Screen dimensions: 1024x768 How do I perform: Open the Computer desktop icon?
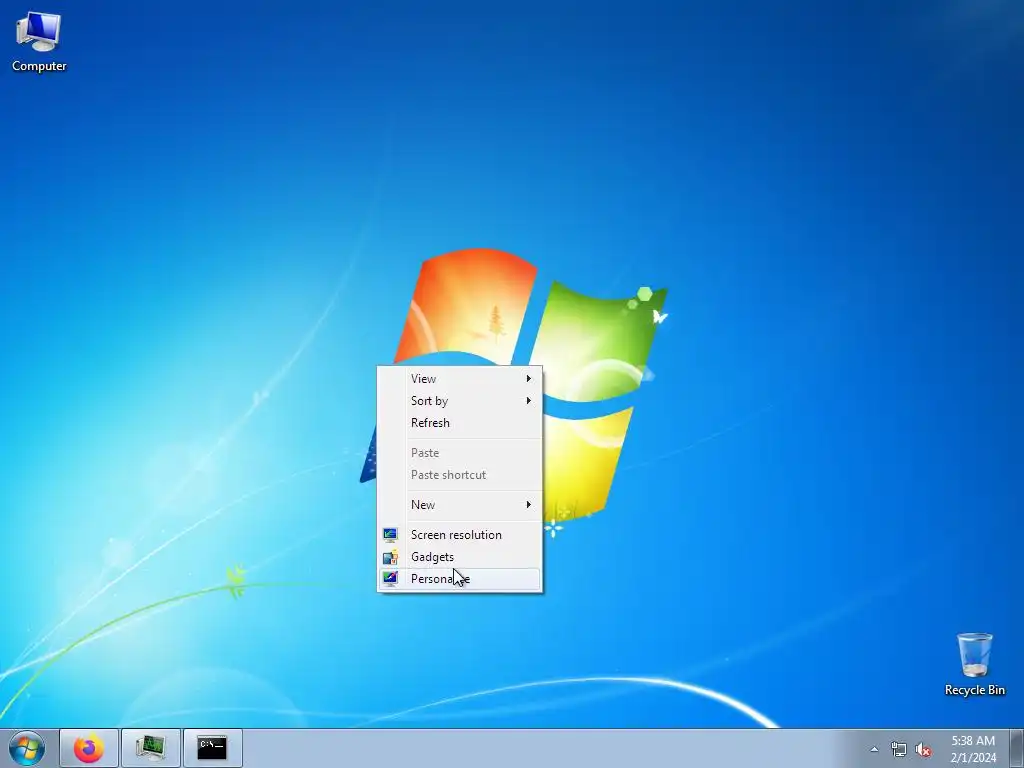point(39,42)
